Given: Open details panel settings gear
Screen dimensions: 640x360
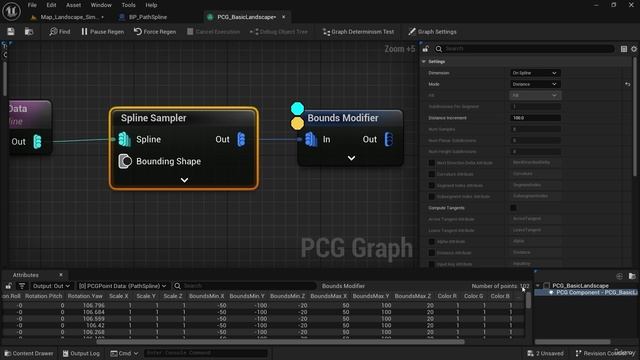Looking at the screenshot, I should tap(634, 49).
